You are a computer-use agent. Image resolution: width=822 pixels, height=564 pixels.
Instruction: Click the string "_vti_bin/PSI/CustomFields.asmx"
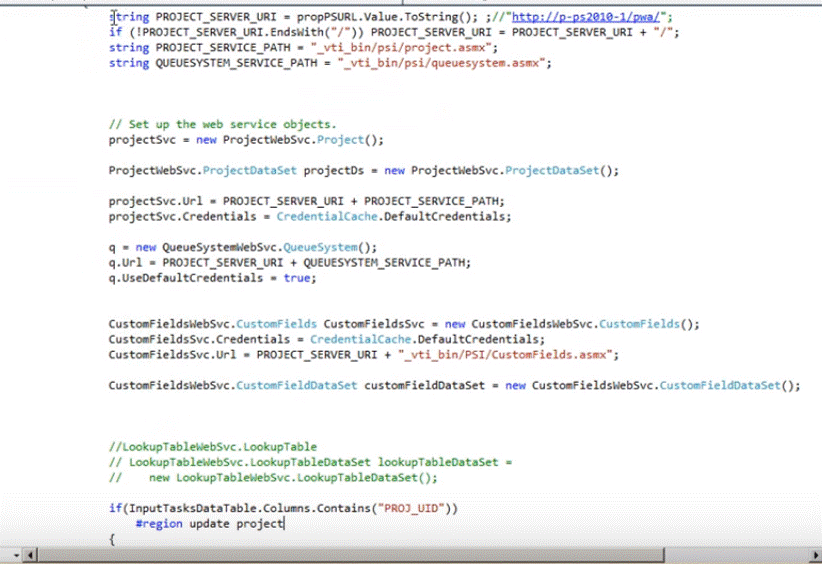(505, 355)
